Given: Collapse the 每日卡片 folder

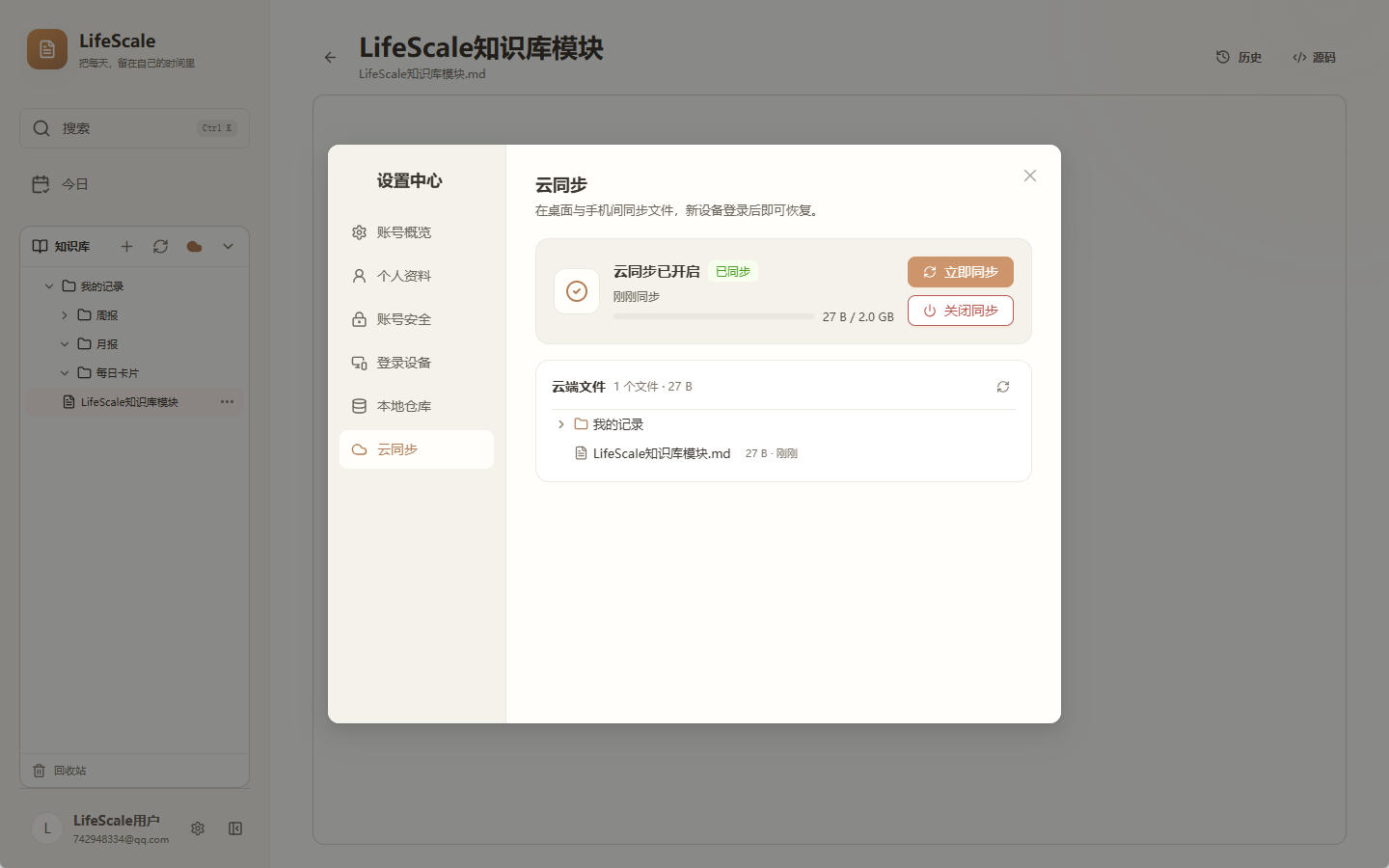Looking at the screenshot, I should coord(65,373).
